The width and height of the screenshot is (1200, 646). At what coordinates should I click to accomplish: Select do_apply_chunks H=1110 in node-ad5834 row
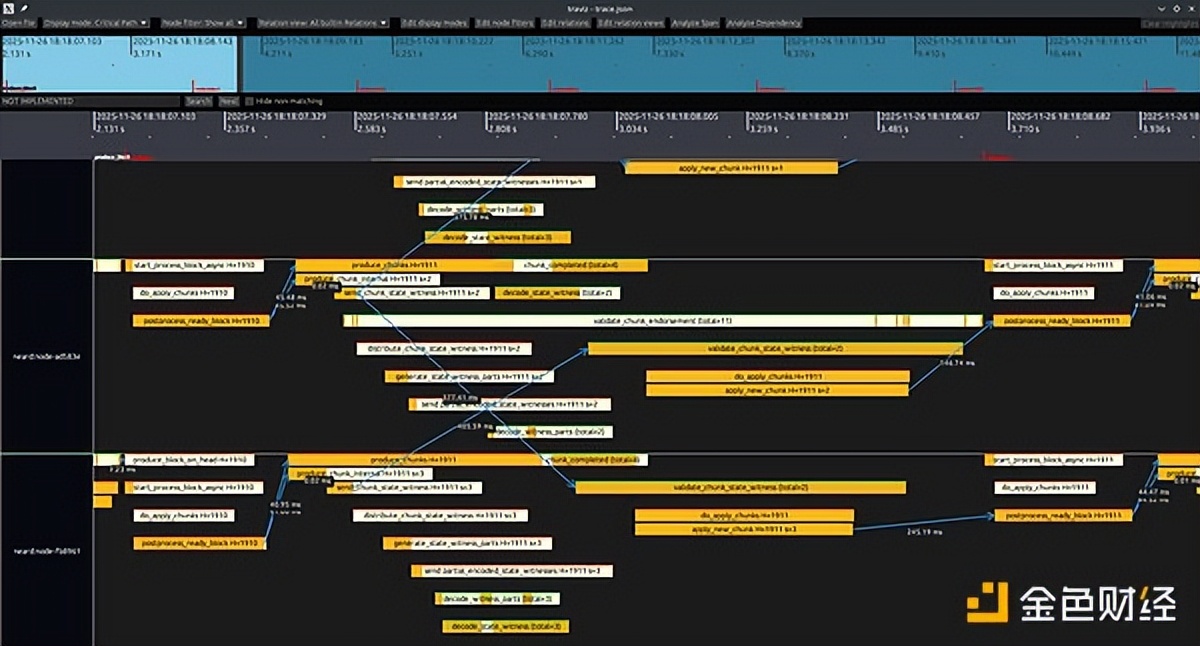coord(183,293)
